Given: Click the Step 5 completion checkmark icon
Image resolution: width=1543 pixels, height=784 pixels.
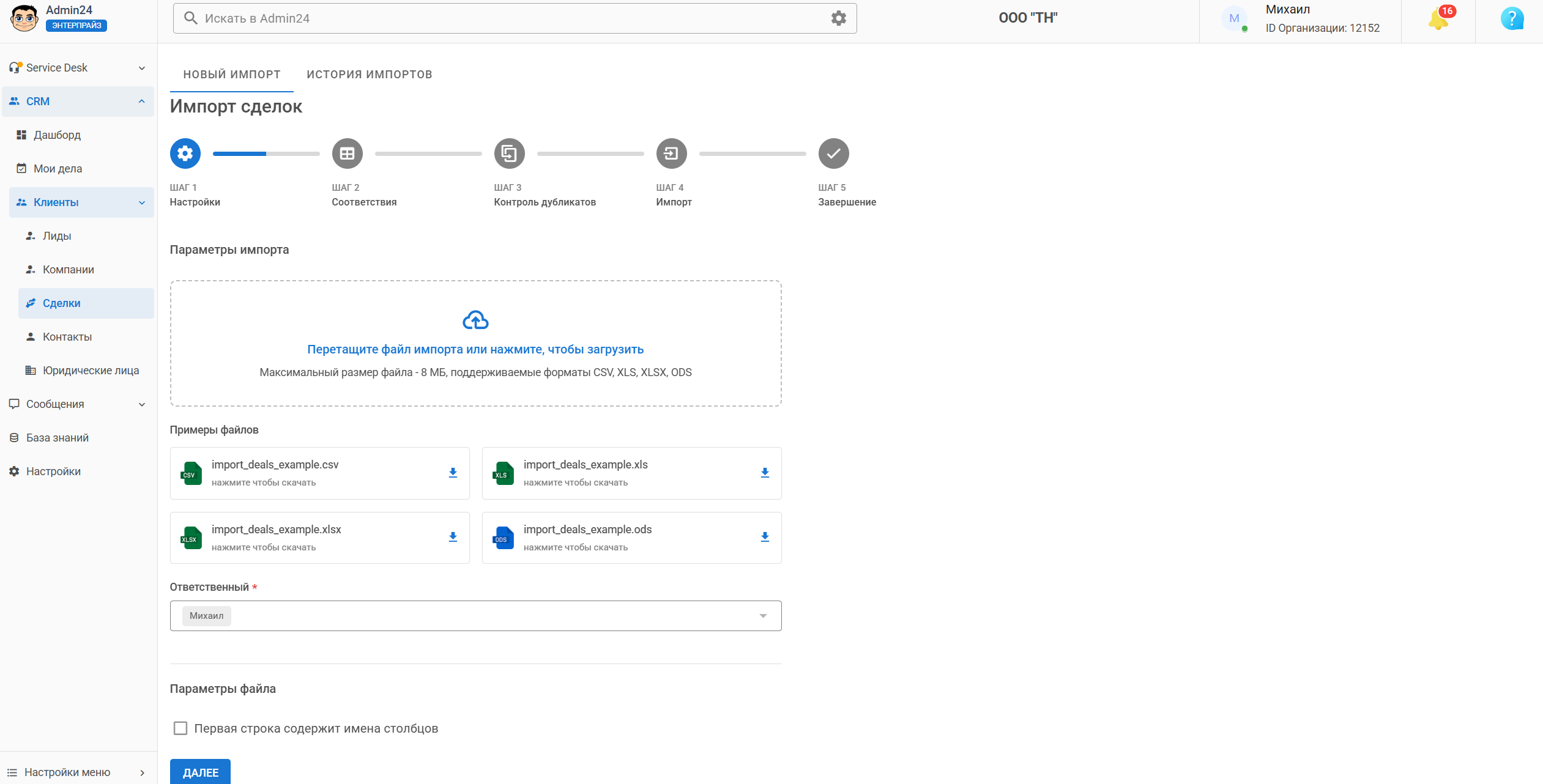Looking at the screenshot, I should 834,153.
